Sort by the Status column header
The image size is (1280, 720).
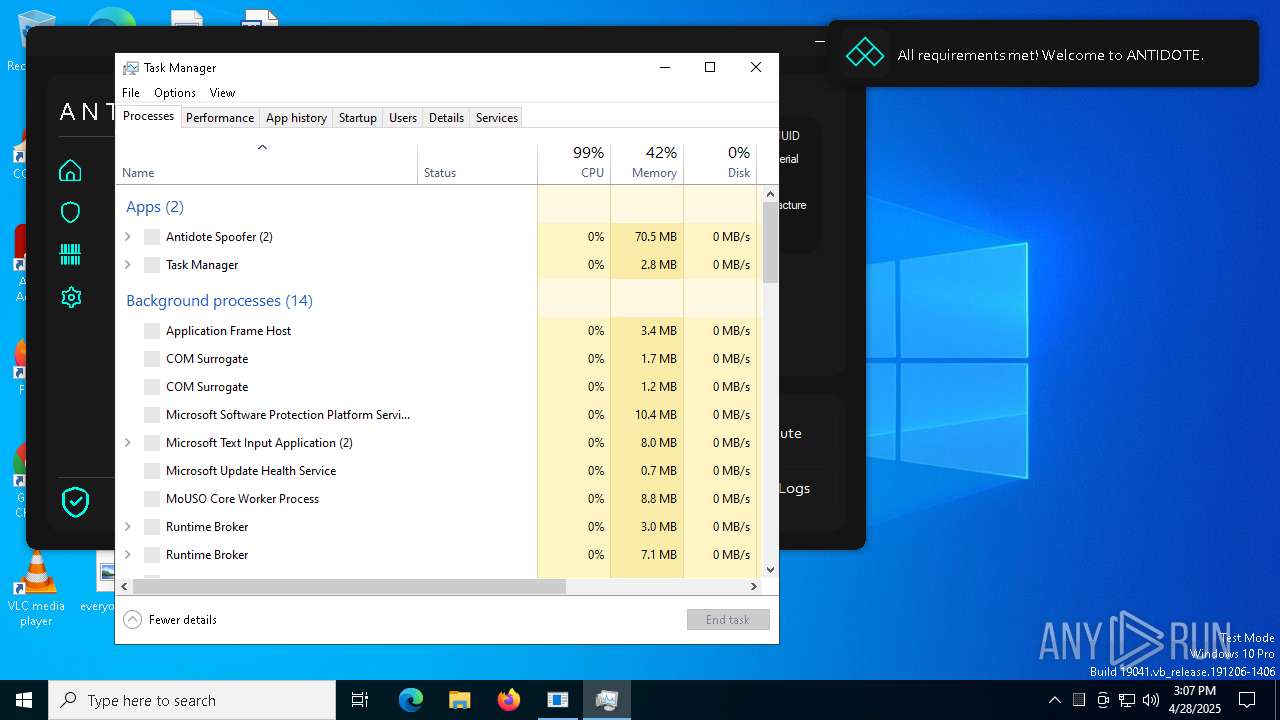[x=478, y=164]
